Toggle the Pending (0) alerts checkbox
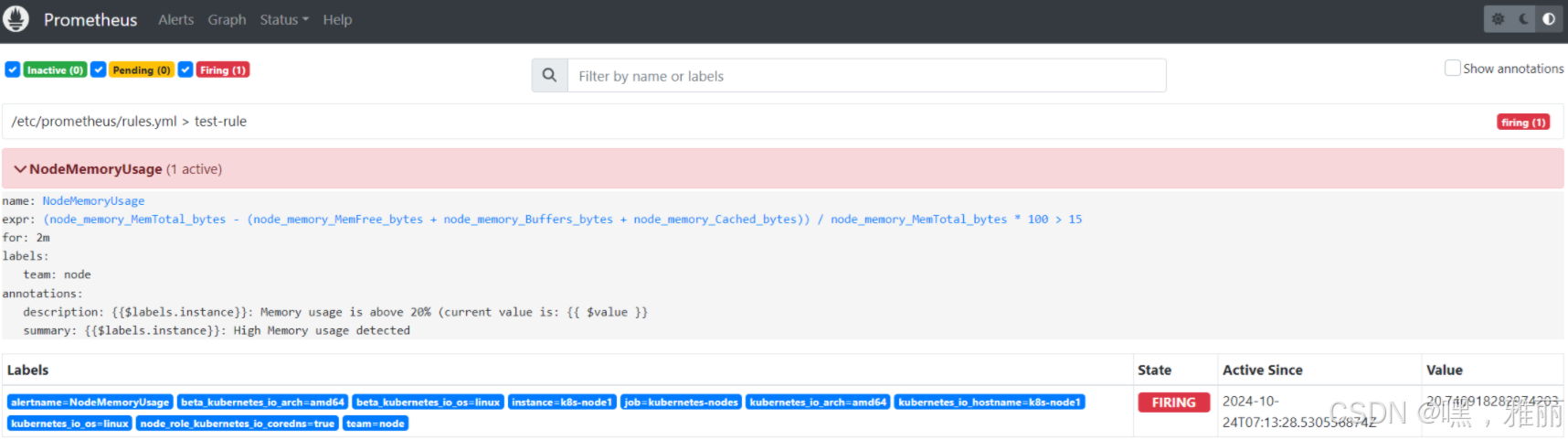This screenshot has height=440, width=1568. point(99,70)
